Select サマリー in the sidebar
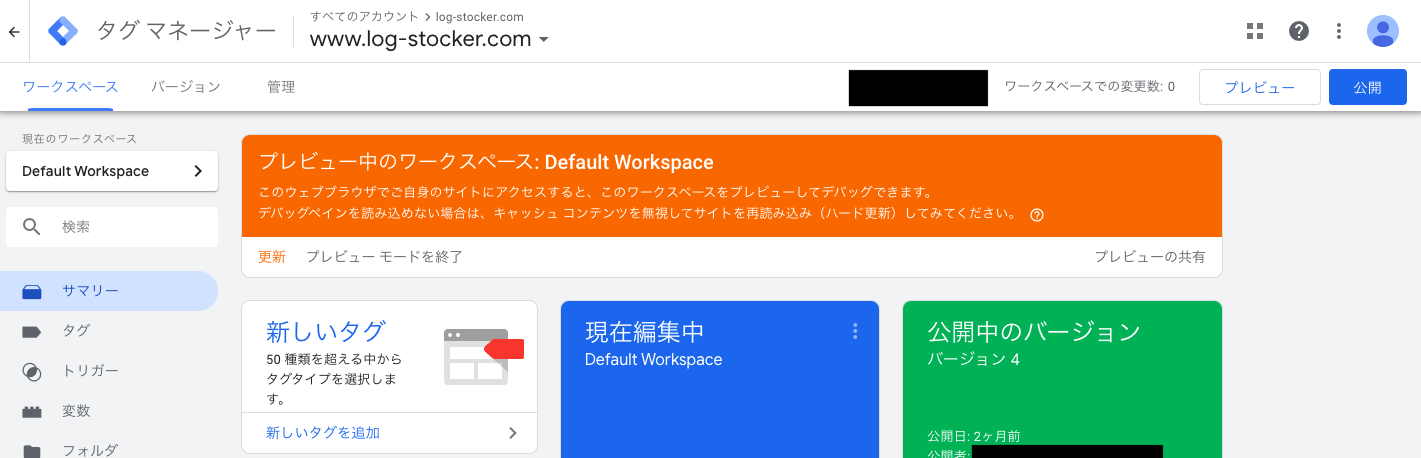Viewport: 1421px width, 458px height. coord(109,291)
